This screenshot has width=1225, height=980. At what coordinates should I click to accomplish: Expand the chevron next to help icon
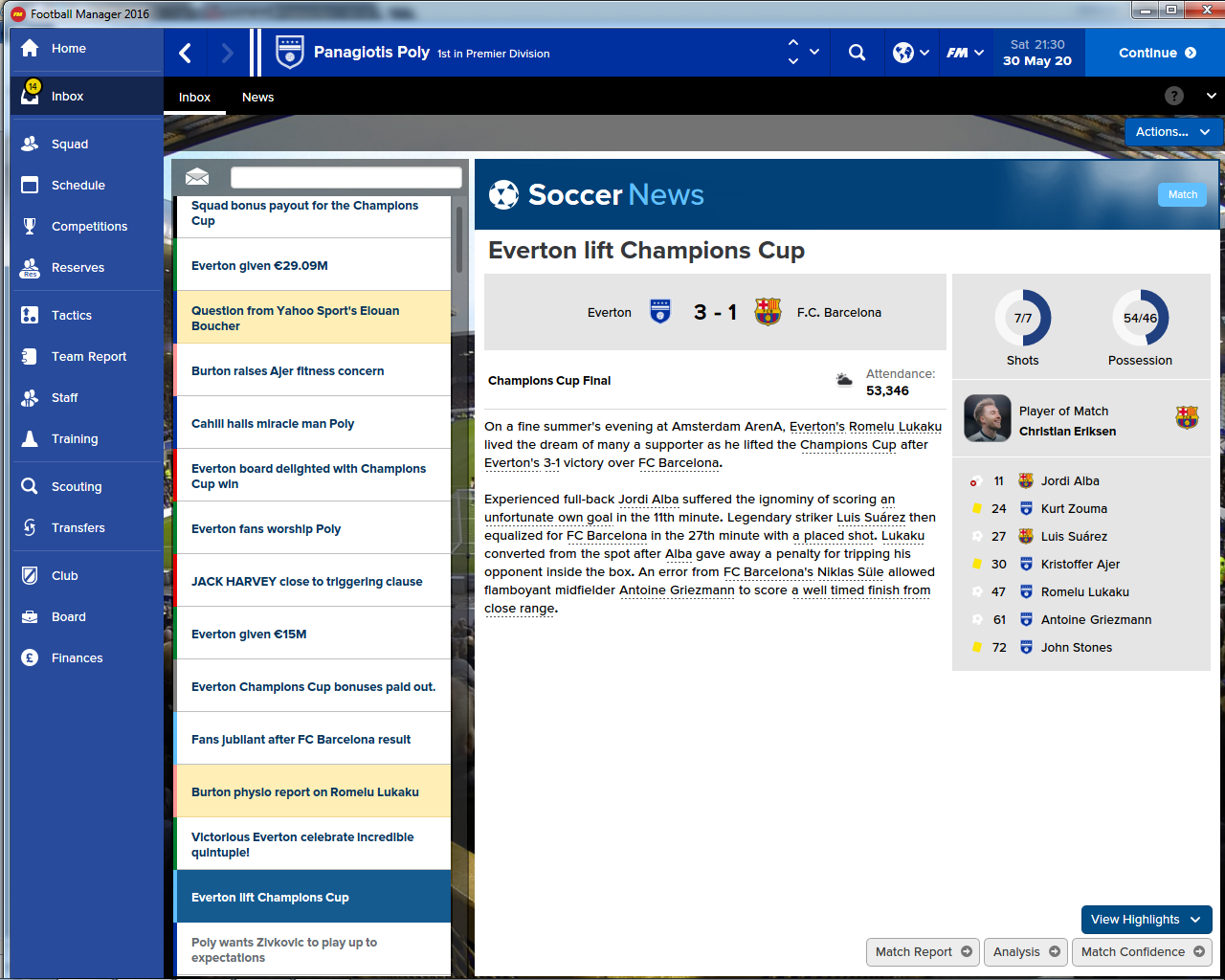pos(1211,96)
